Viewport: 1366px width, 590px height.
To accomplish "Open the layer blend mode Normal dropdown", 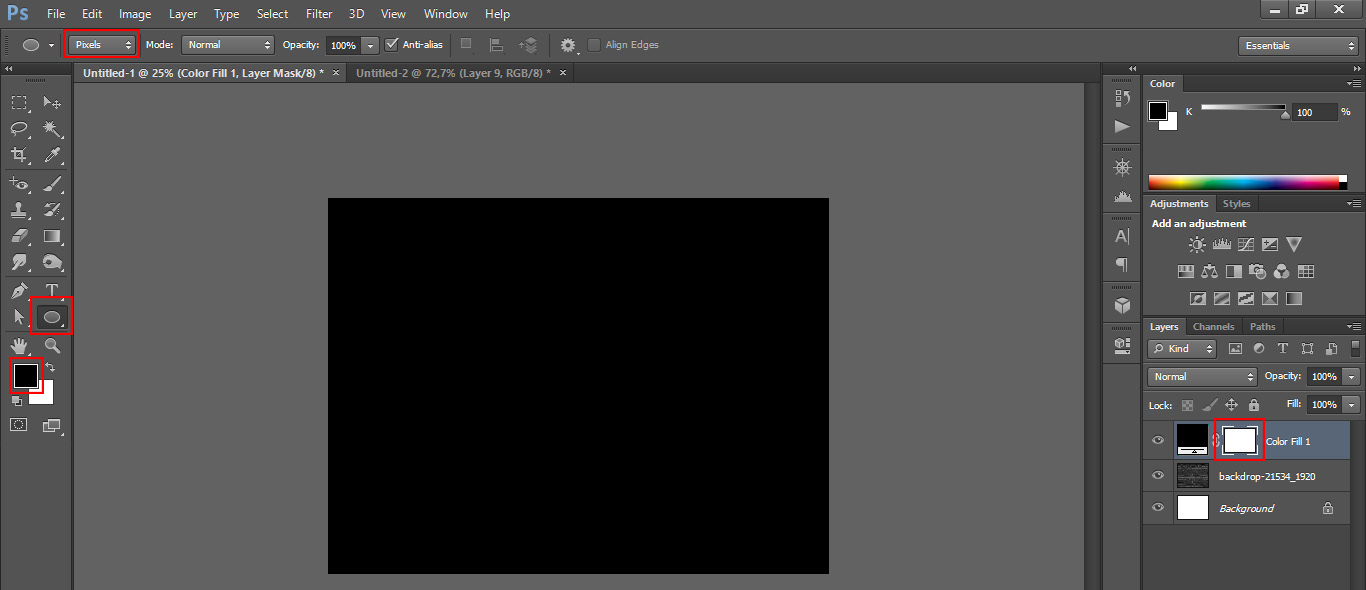I will coord(1203,377).
